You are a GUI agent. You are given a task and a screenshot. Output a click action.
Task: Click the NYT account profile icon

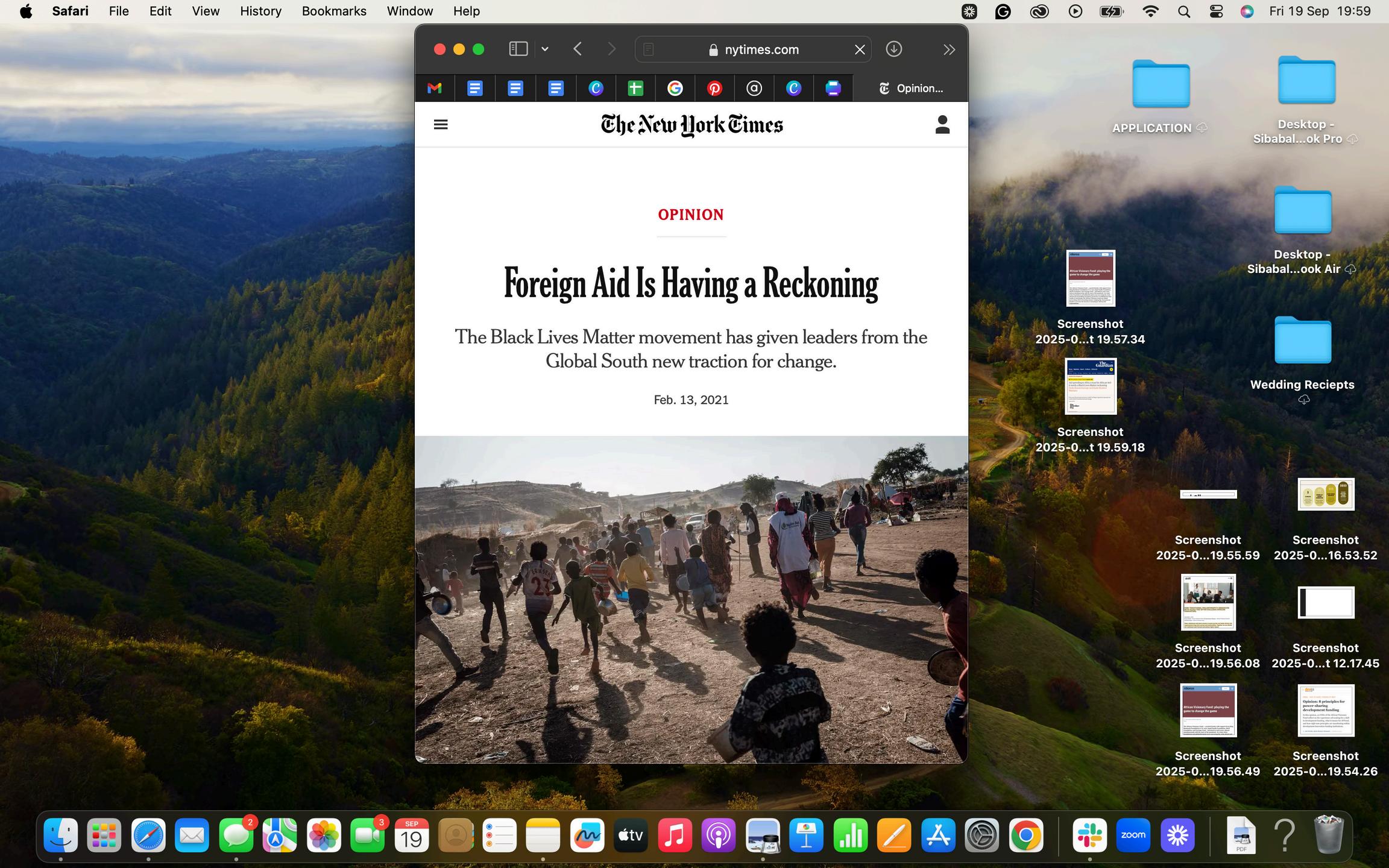click(x=942, y=125)
